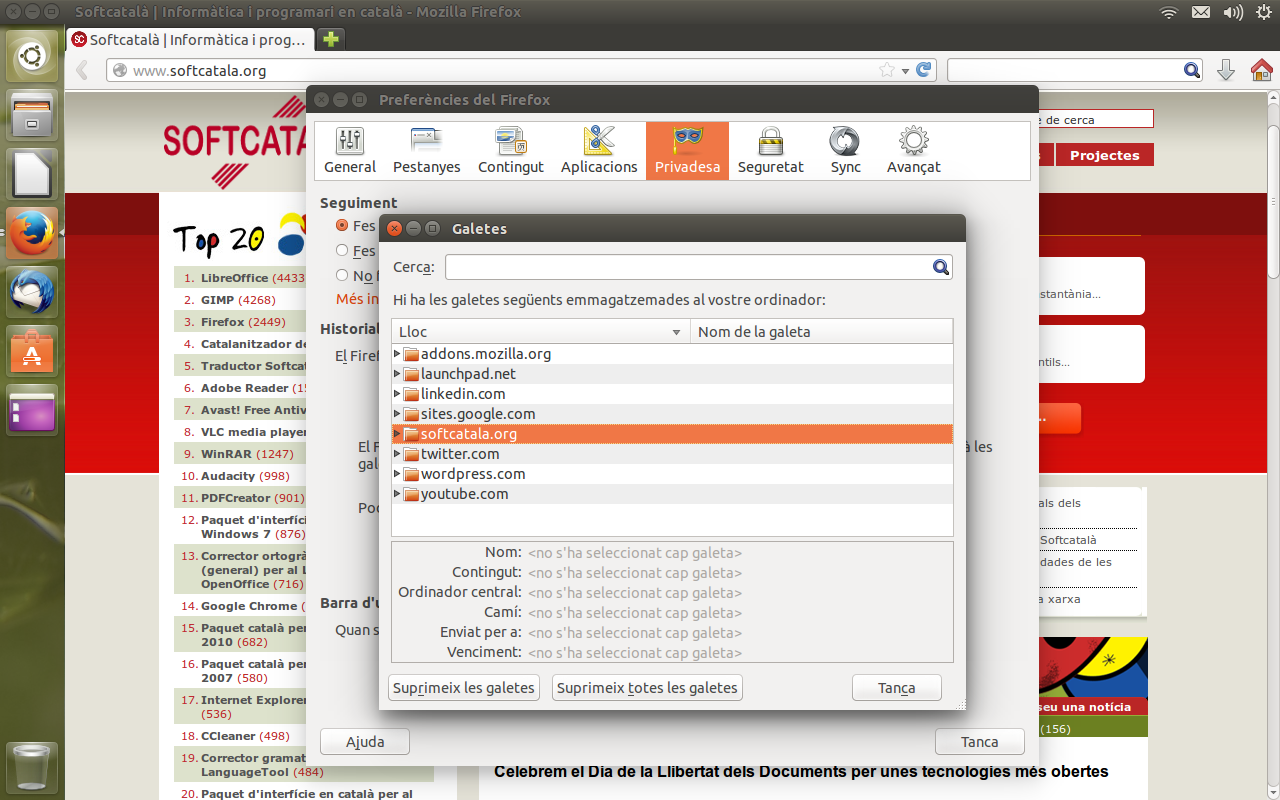This screenshot has width=1280, height=800.
Task: Open LibreOffice document icon in launcher
Action: coord(33,174)
